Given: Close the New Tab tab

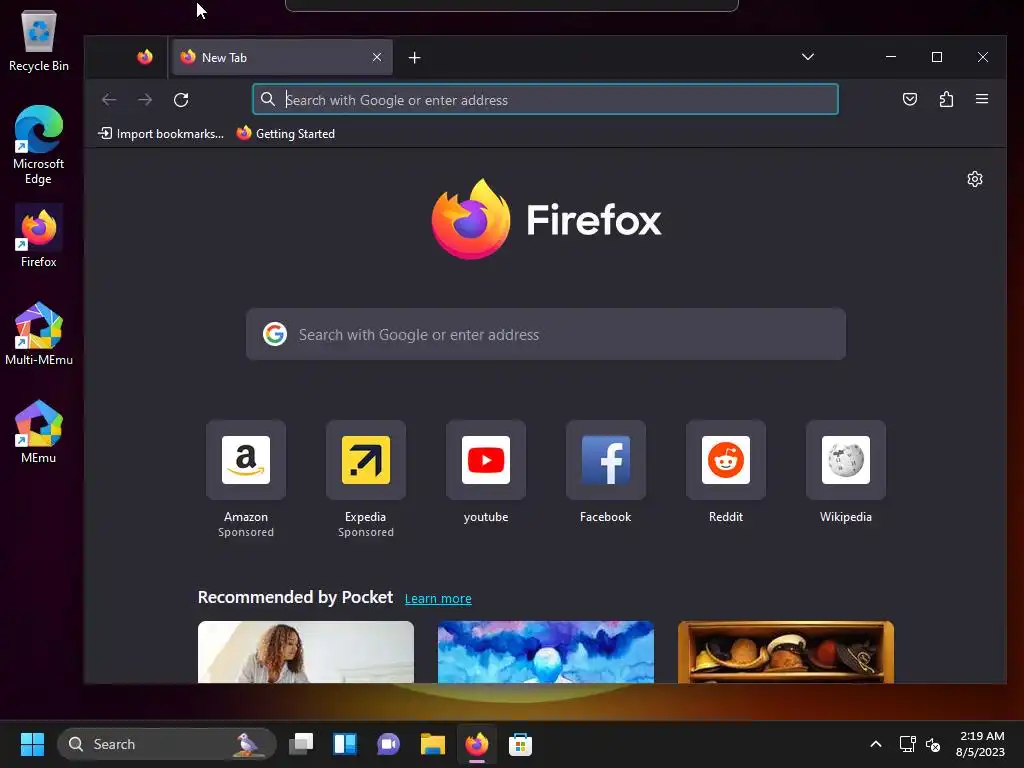Looking at the screenshot, I should 377,57.
